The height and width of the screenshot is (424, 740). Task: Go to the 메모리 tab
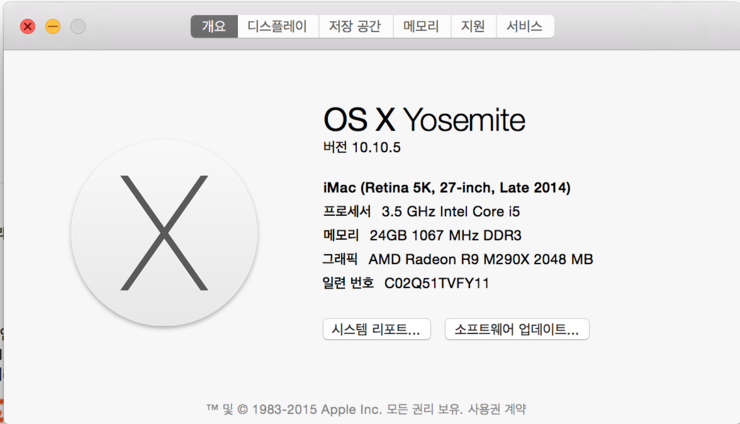pyautogui.click(x=421, y=27)
